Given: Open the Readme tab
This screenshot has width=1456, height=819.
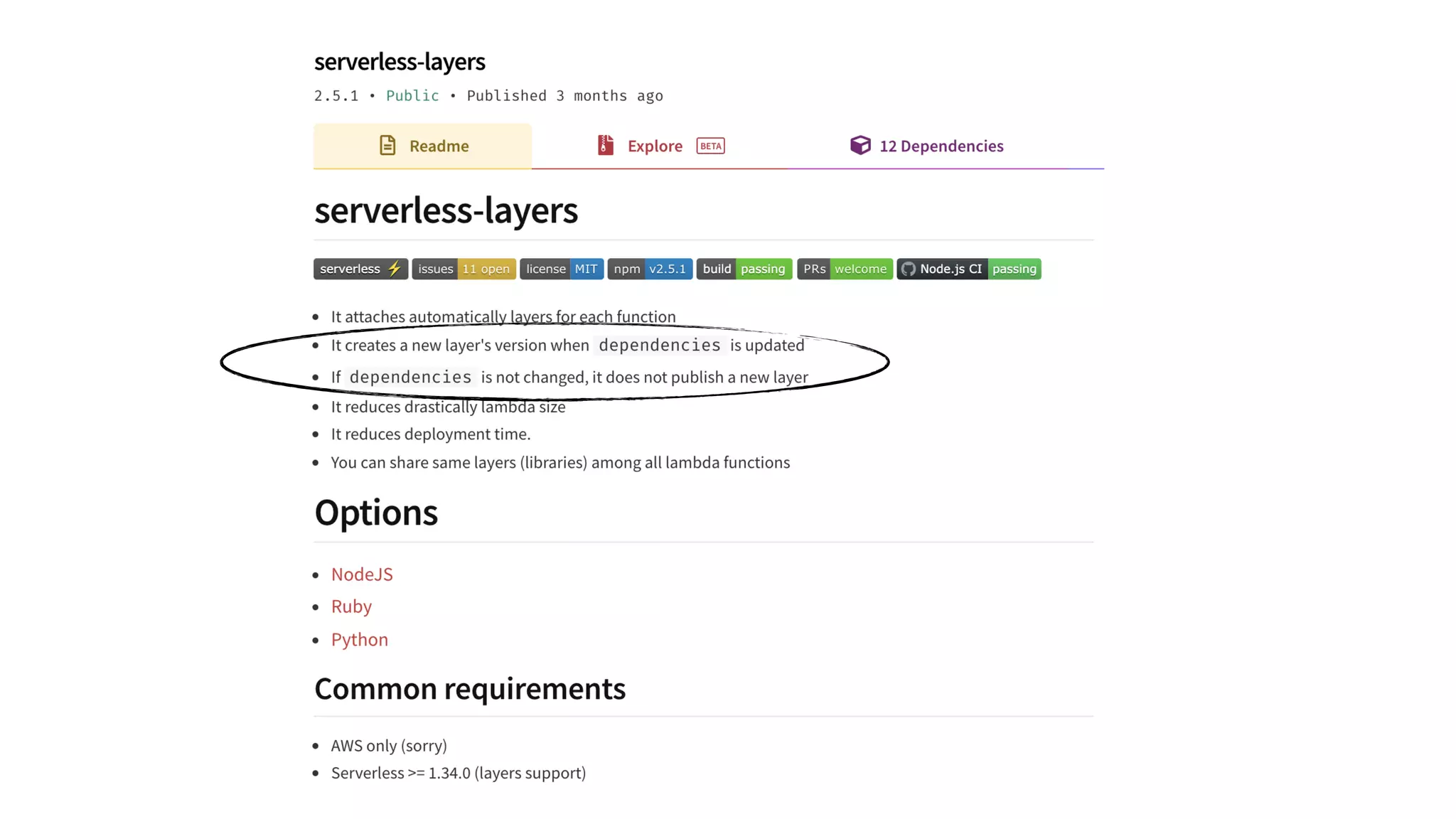Looking at the screenshot, I should [x=422, y=146].
